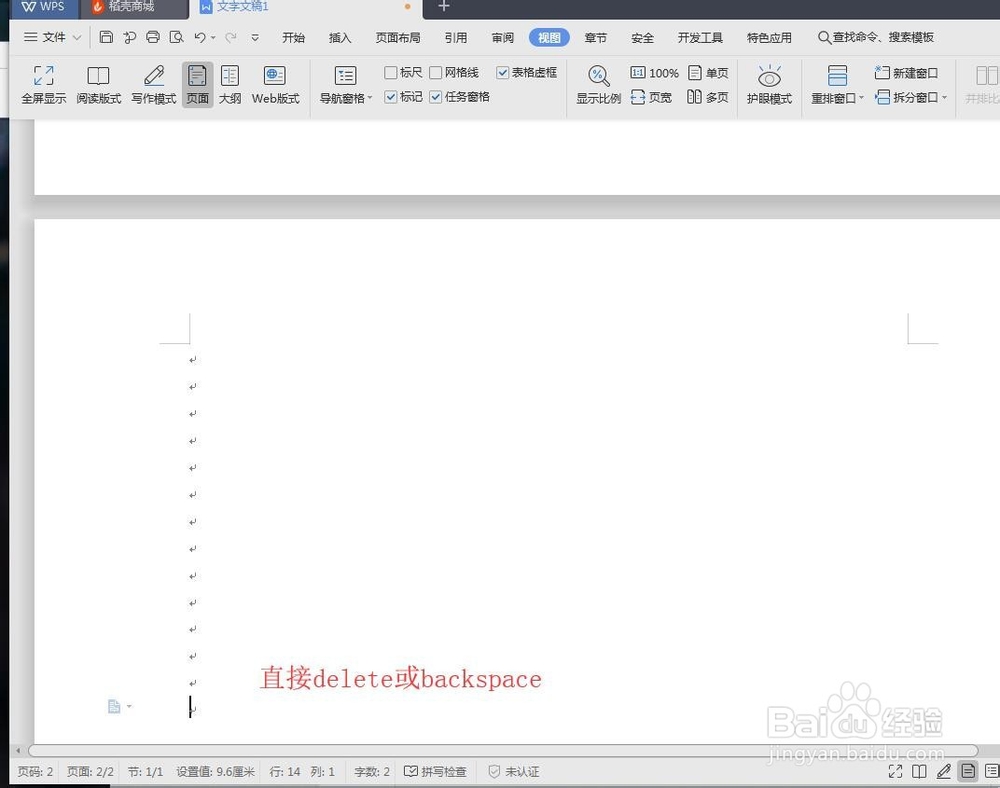Open the 章节 ribbon tab
The width and height of the screenshot is (1000, 788).
click(596, 38)
